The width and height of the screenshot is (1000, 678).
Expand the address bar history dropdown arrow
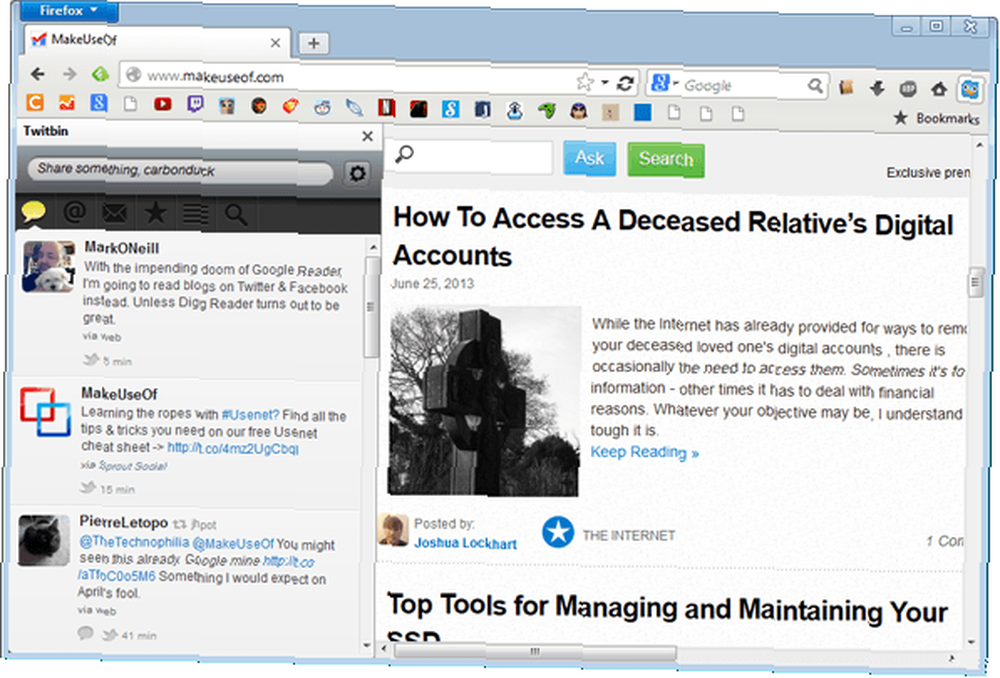pos(605,82)
